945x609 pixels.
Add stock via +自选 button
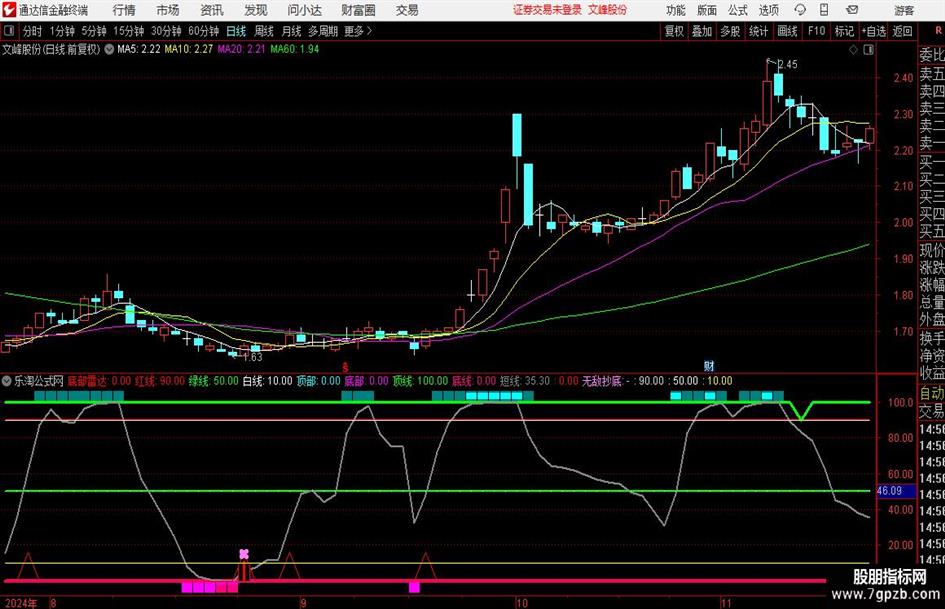(x=873, y=31)
